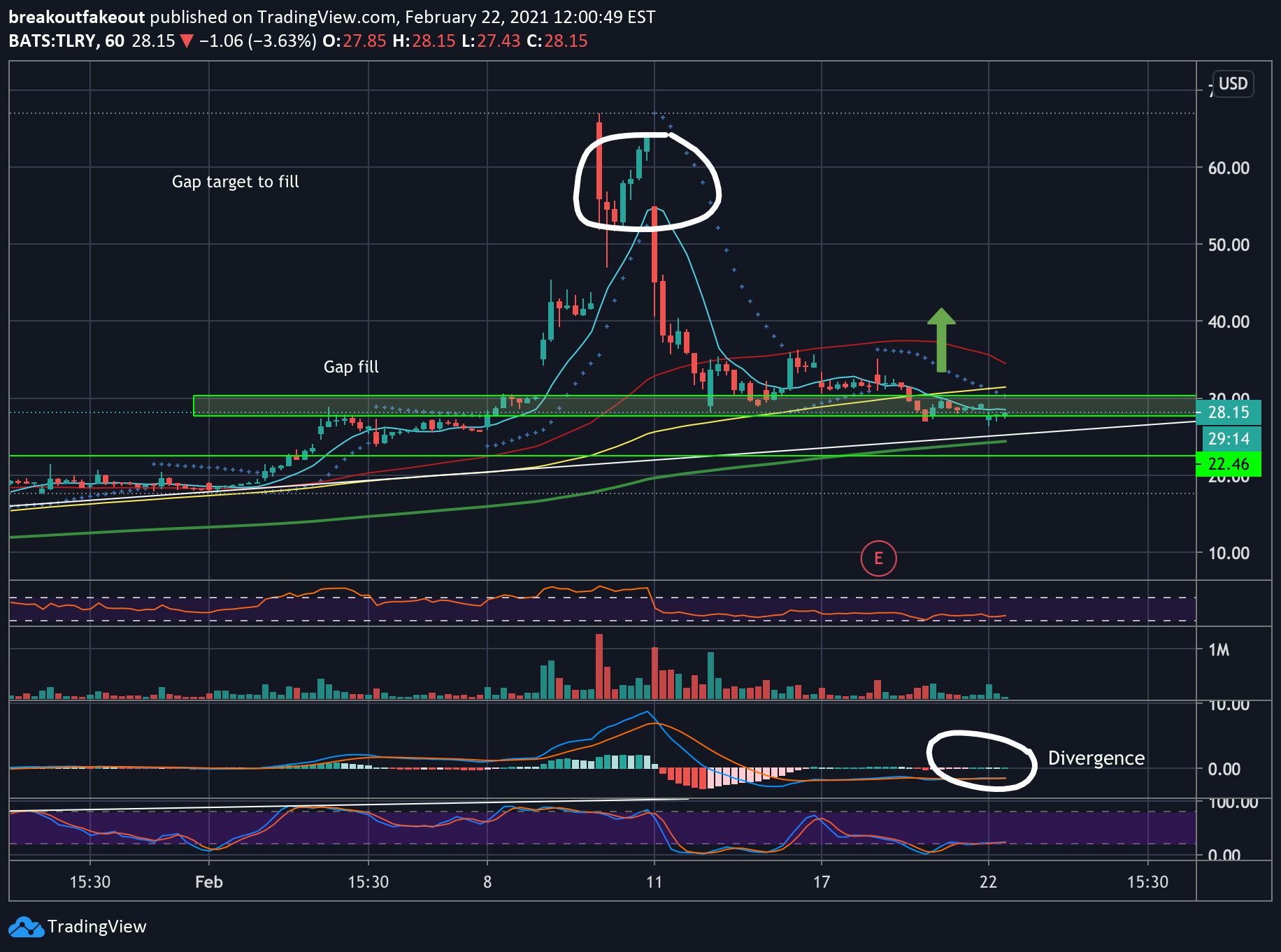Image resolution: width=1281 pixels, height=952 pixels.
Task: Click the '11' date label on time axis
Action: tap(654, 882)
